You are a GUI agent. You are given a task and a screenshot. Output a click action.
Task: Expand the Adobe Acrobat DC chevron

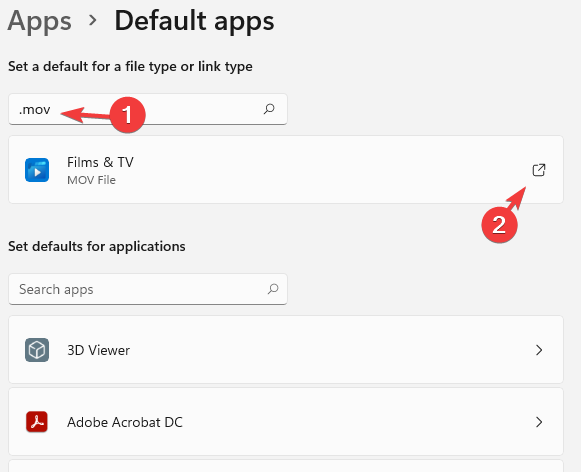pyautogui.click(x=539, y=422)
